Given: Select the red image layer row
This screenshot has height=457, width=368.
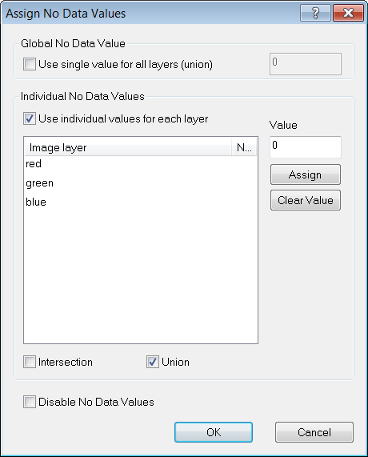Looking at the screenshot, I should click(x=141, y=164).
